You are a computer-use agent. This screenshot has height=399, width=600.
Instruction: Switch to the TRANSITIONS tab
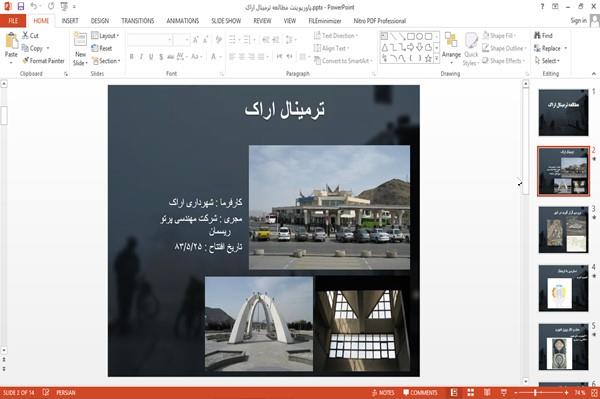138,21
